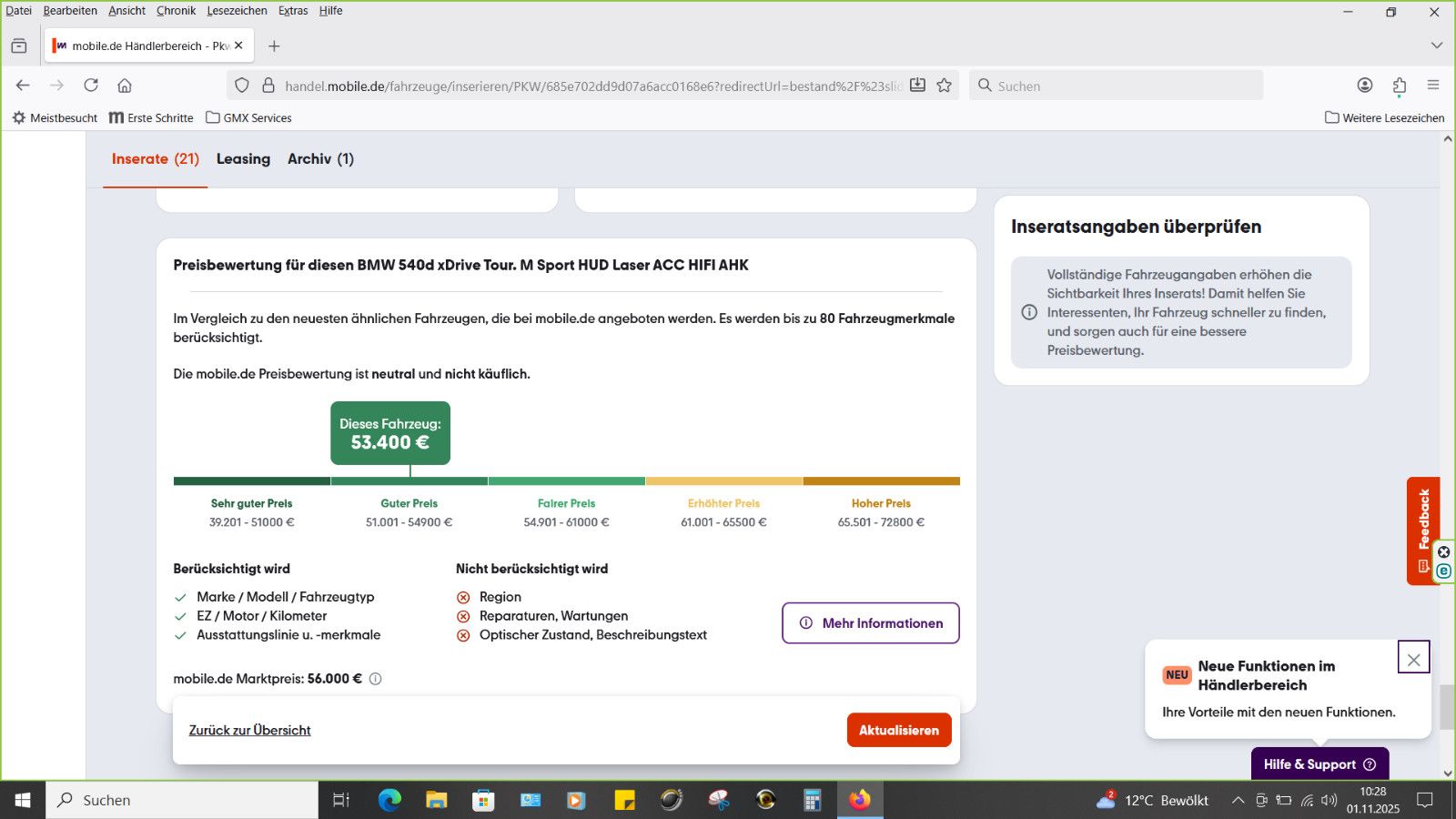Click the teal e icon at the right edge

tap(1443, 571)
